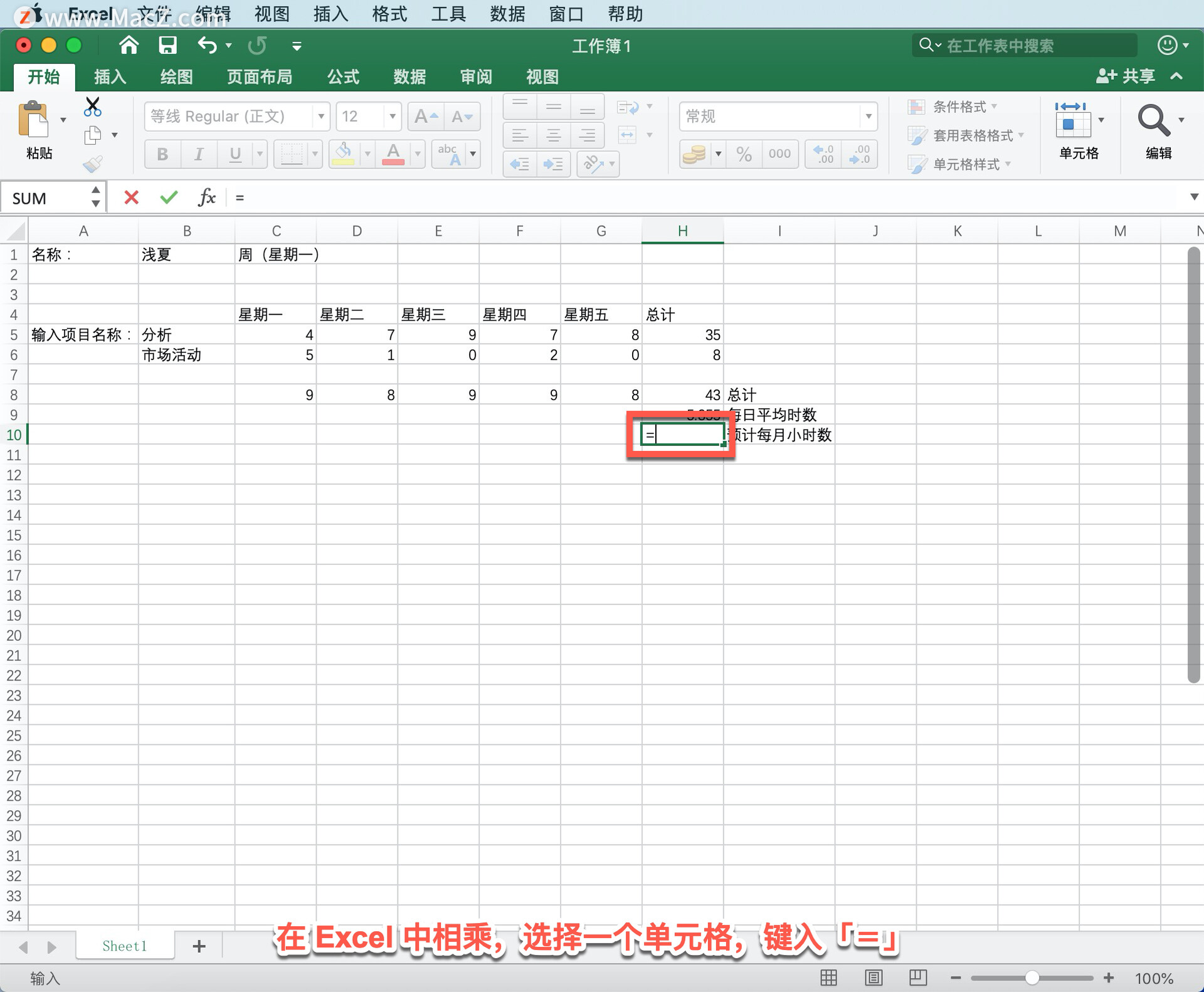Click the vertical scrollbar
The image size is (1204, 992).
(1194, 465)
